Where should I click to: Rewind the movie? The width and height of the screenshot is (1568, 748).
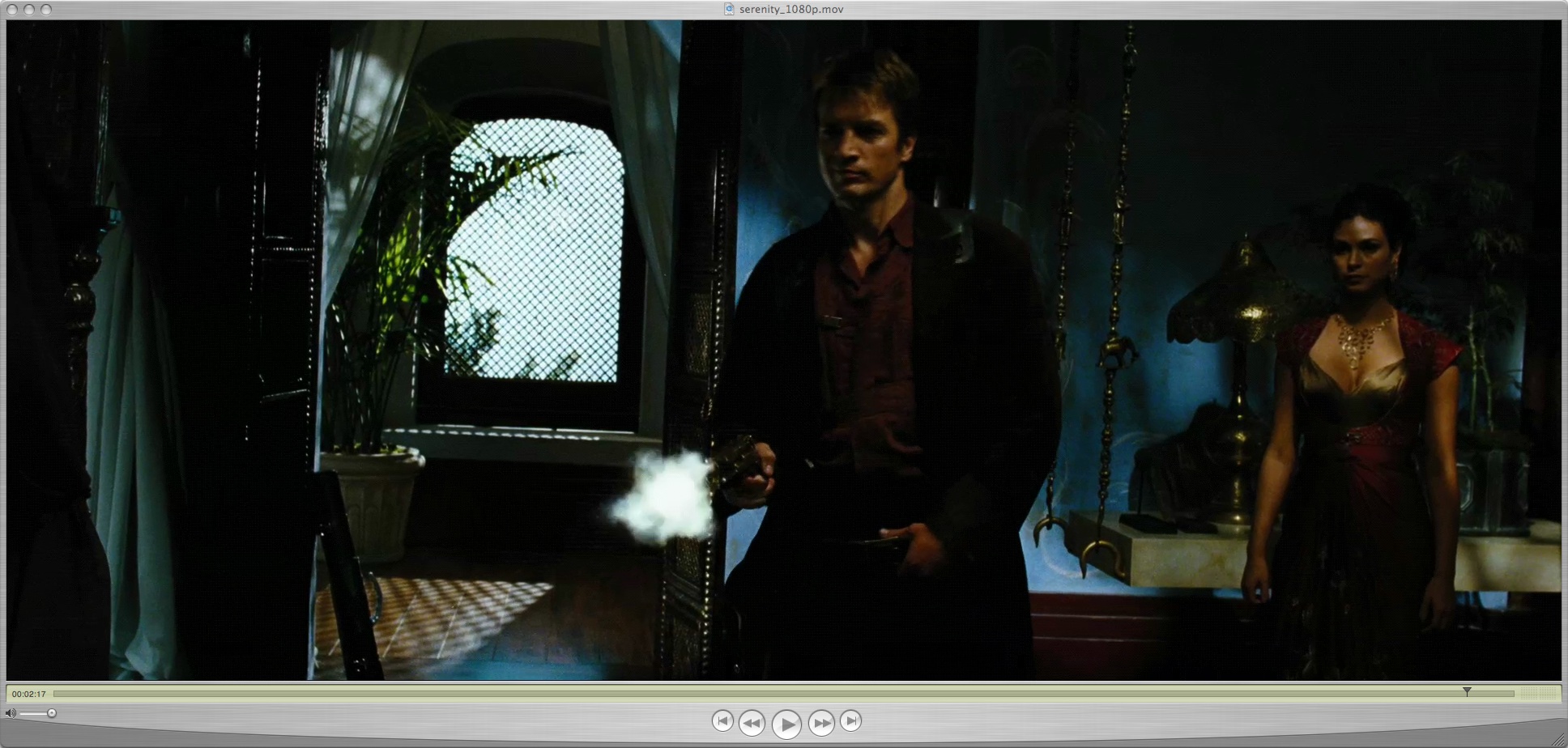point(752,723)
